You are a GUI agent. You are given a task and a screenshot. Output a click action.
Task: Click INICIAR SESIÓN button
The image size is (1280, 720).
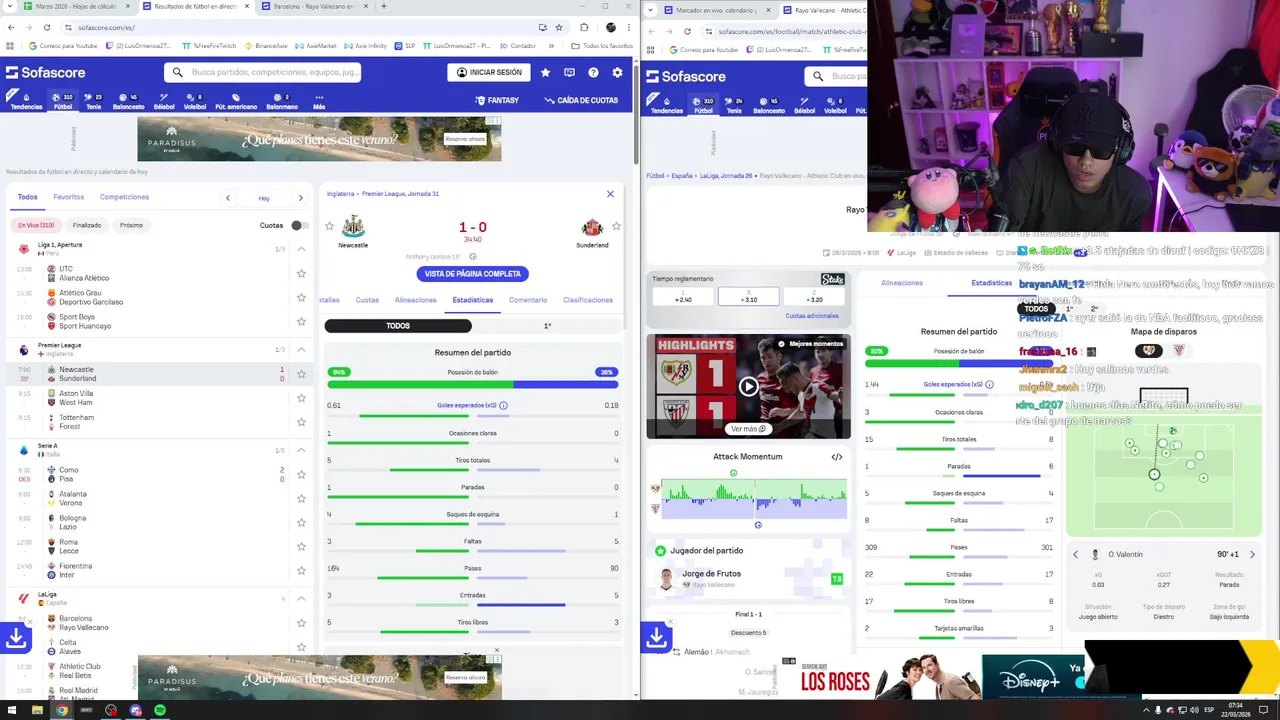pos(489,72)
